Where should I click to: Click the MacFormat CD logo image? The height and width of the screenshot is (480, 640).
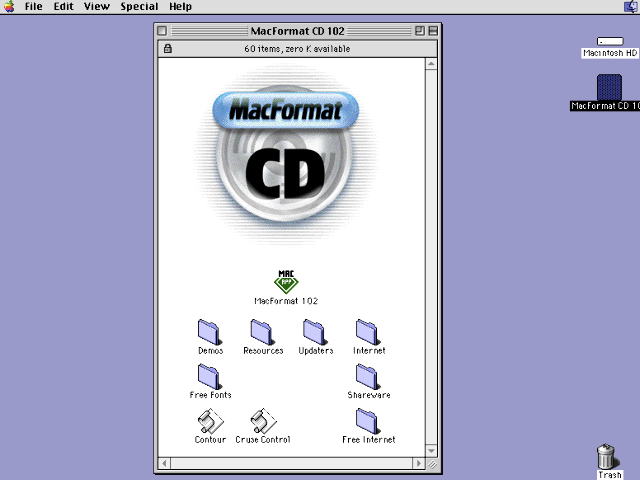285,157
